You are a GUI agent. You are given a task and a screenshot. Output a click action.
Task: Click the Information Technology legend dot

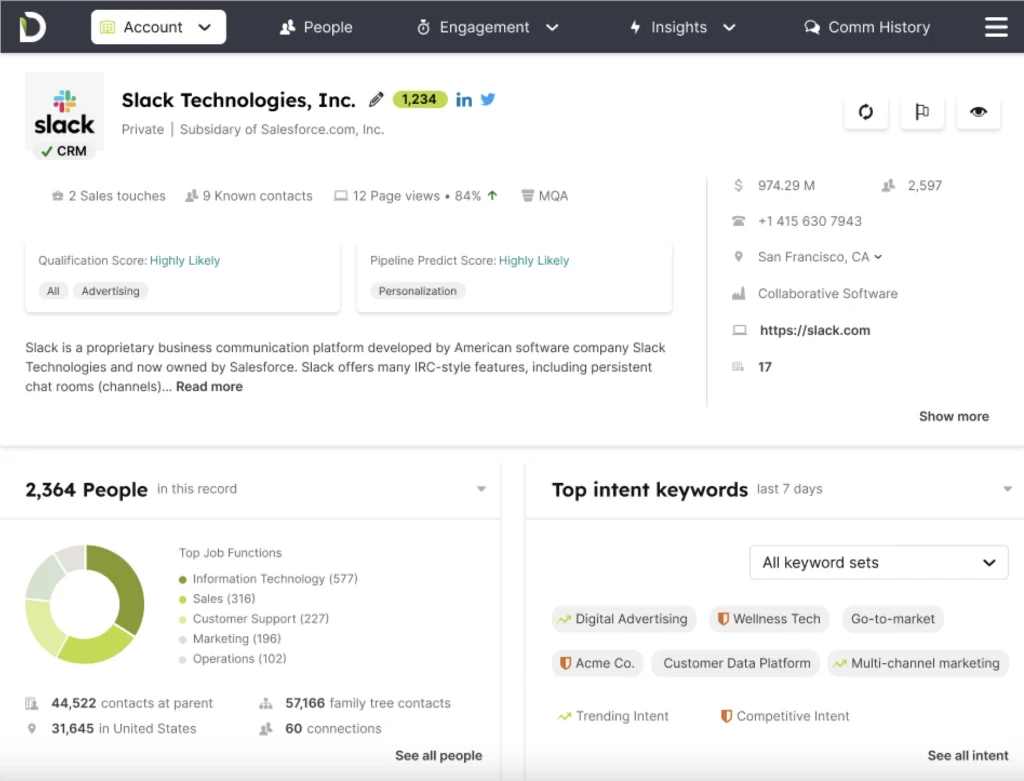[x=183, y=579]
